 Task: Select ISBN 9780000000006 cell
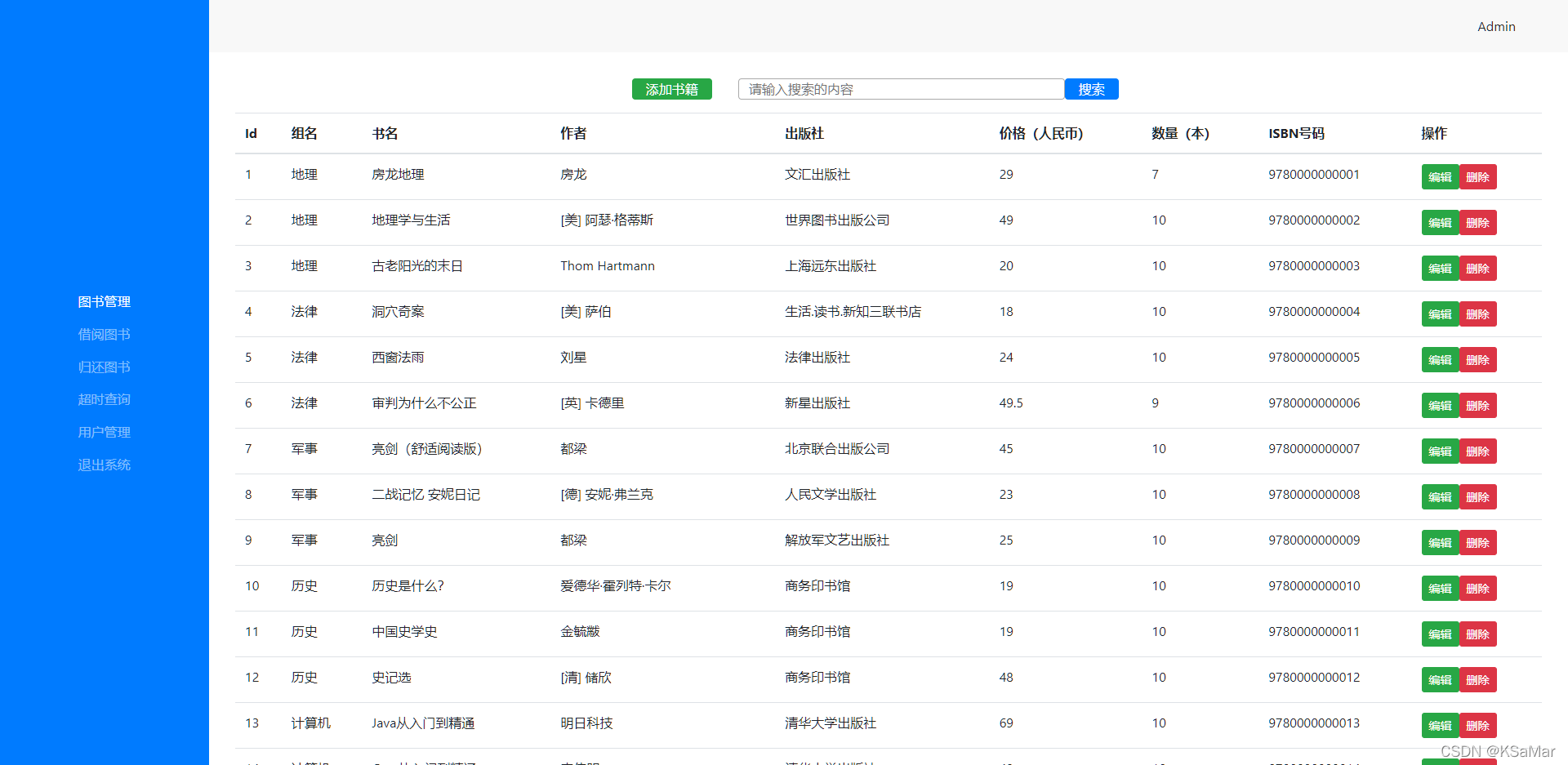click(x=1314, y=403)
